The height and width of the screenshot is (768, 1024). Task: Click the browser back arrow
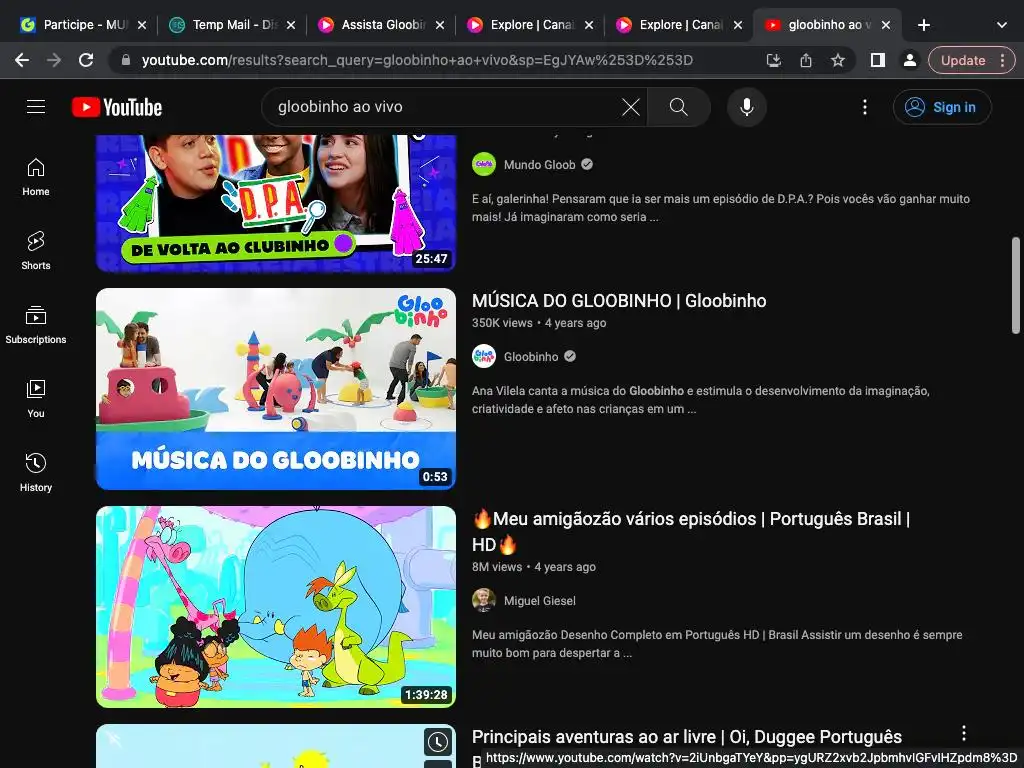(22, 60)
